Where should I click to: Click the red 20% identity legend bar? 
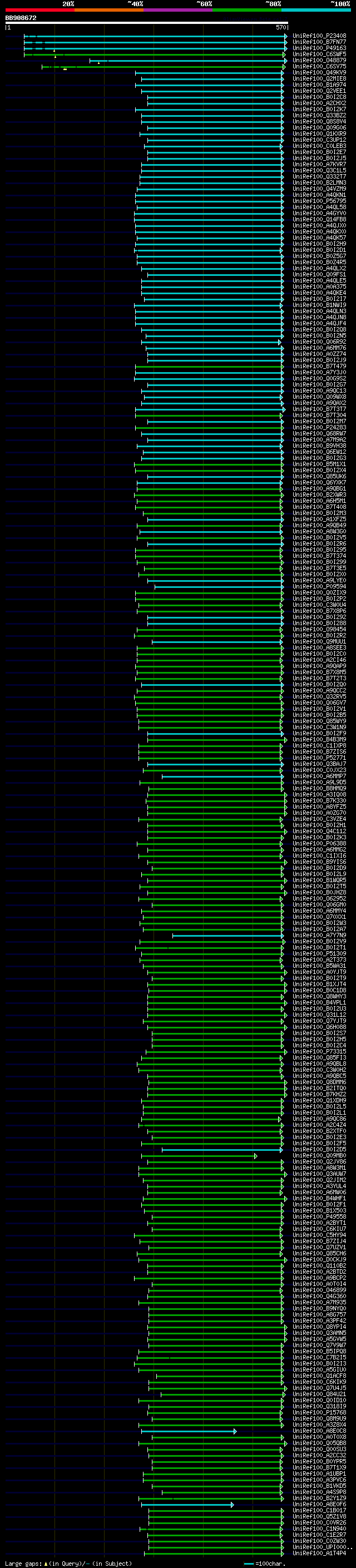tap(40, 10)
